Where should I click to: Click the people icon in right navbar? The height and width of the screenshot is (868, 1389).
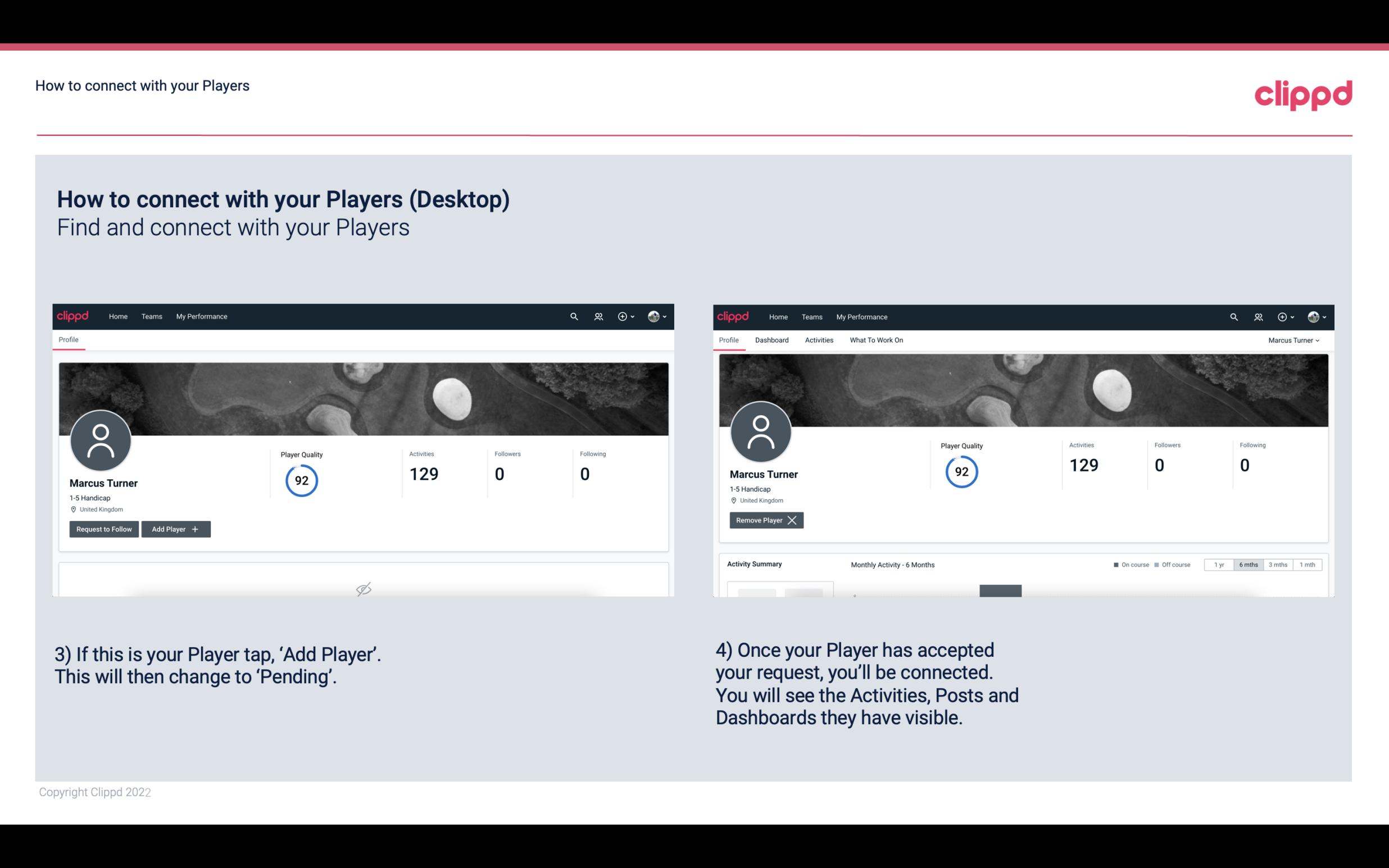tap(1258, 316)
